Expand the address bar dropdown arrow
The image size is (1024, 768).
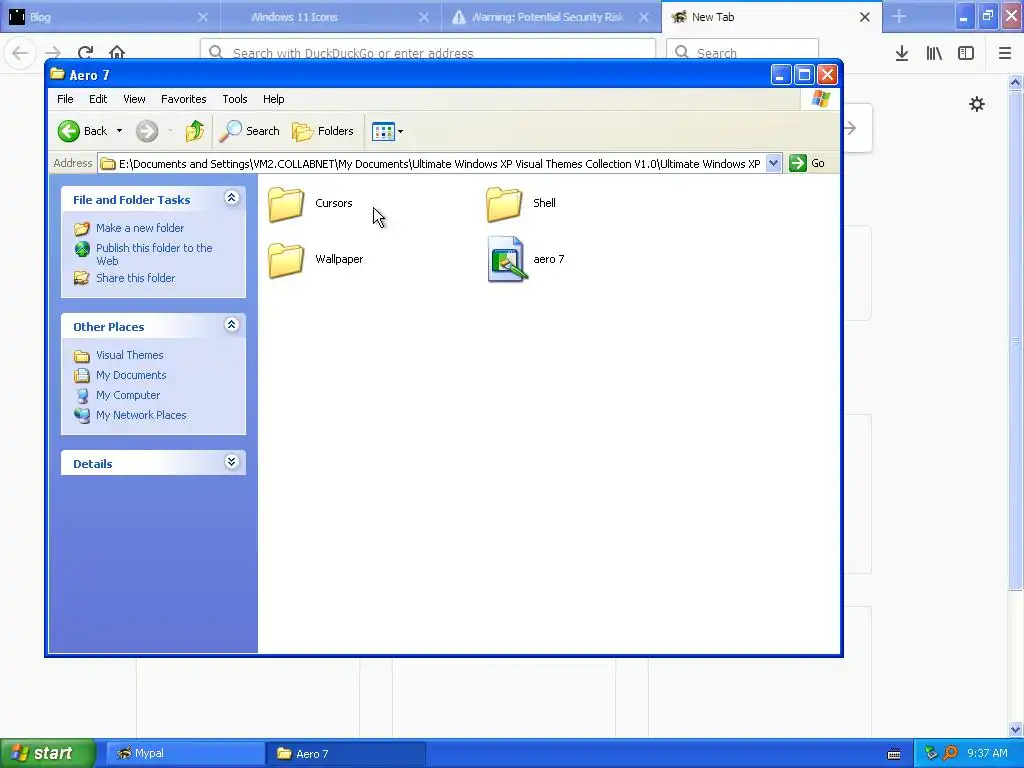(773, 163)
